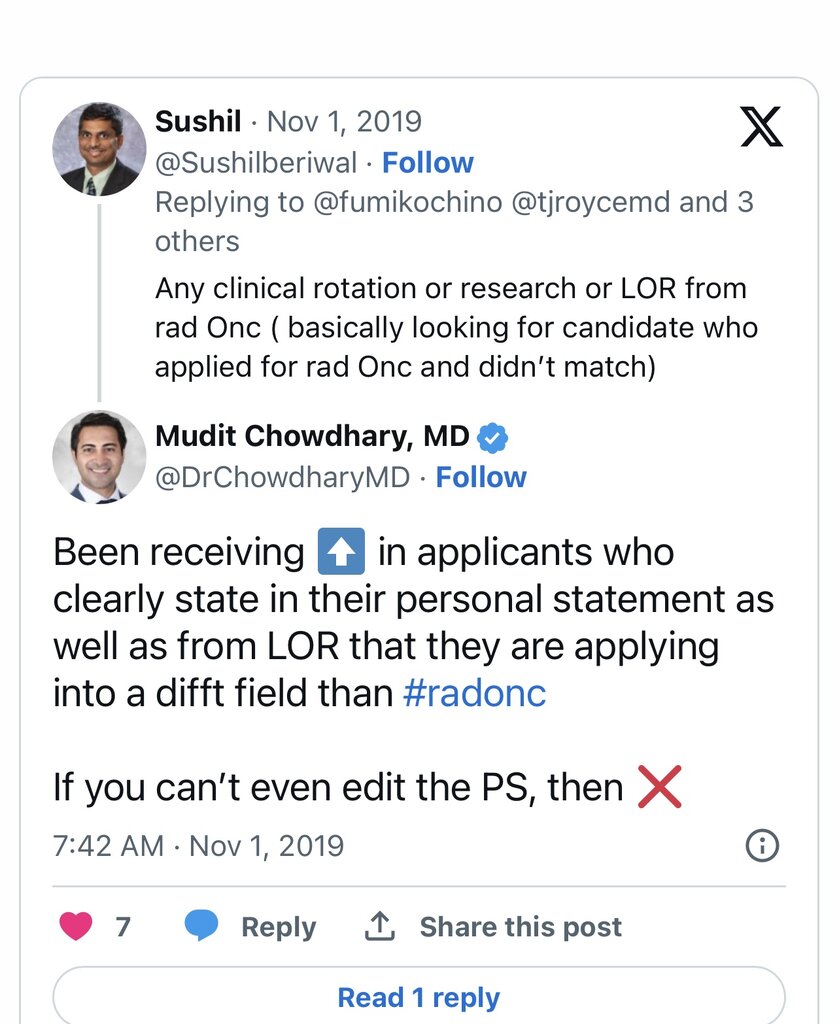Like the post with the heart icon

click(x=76, y=927)
